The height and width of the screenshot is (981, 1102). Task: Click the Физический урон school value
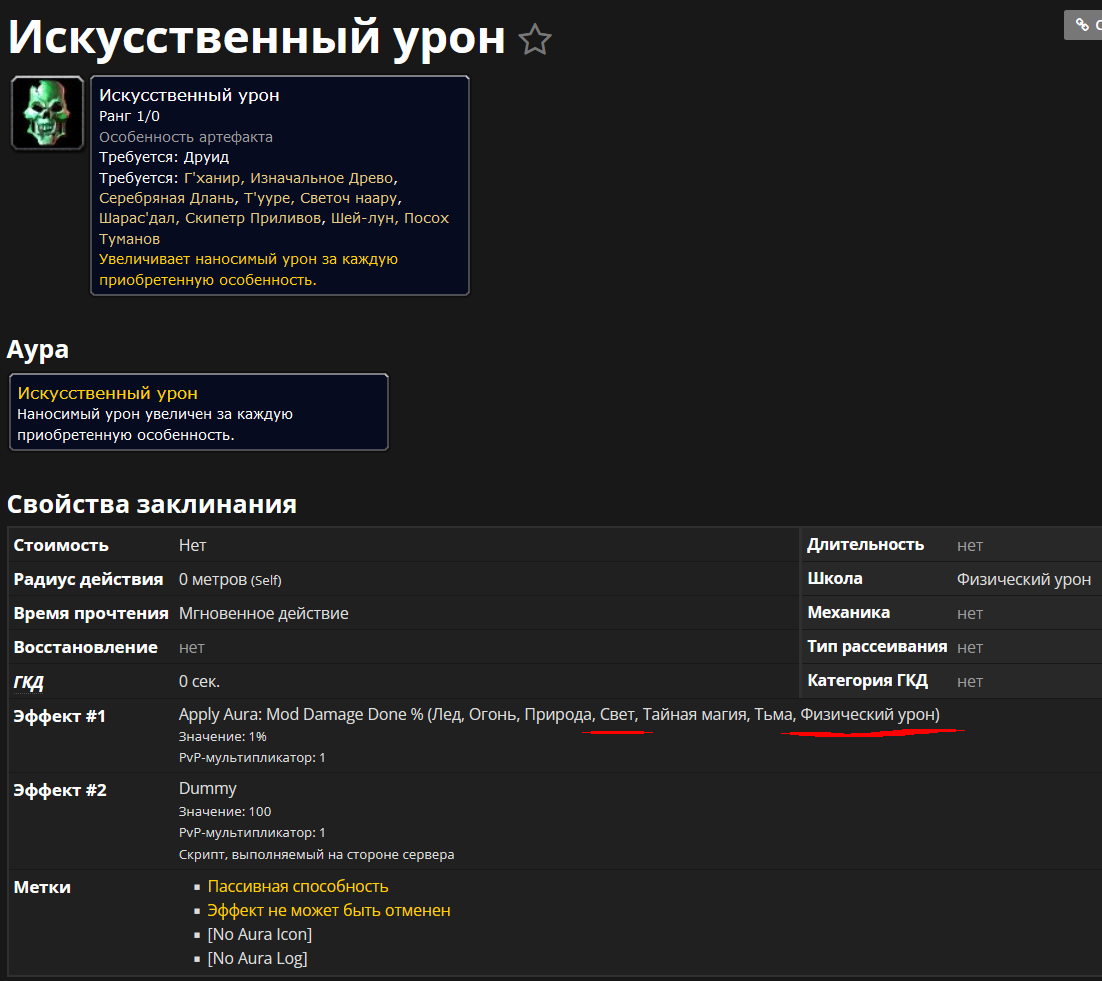coord(1023,579)
